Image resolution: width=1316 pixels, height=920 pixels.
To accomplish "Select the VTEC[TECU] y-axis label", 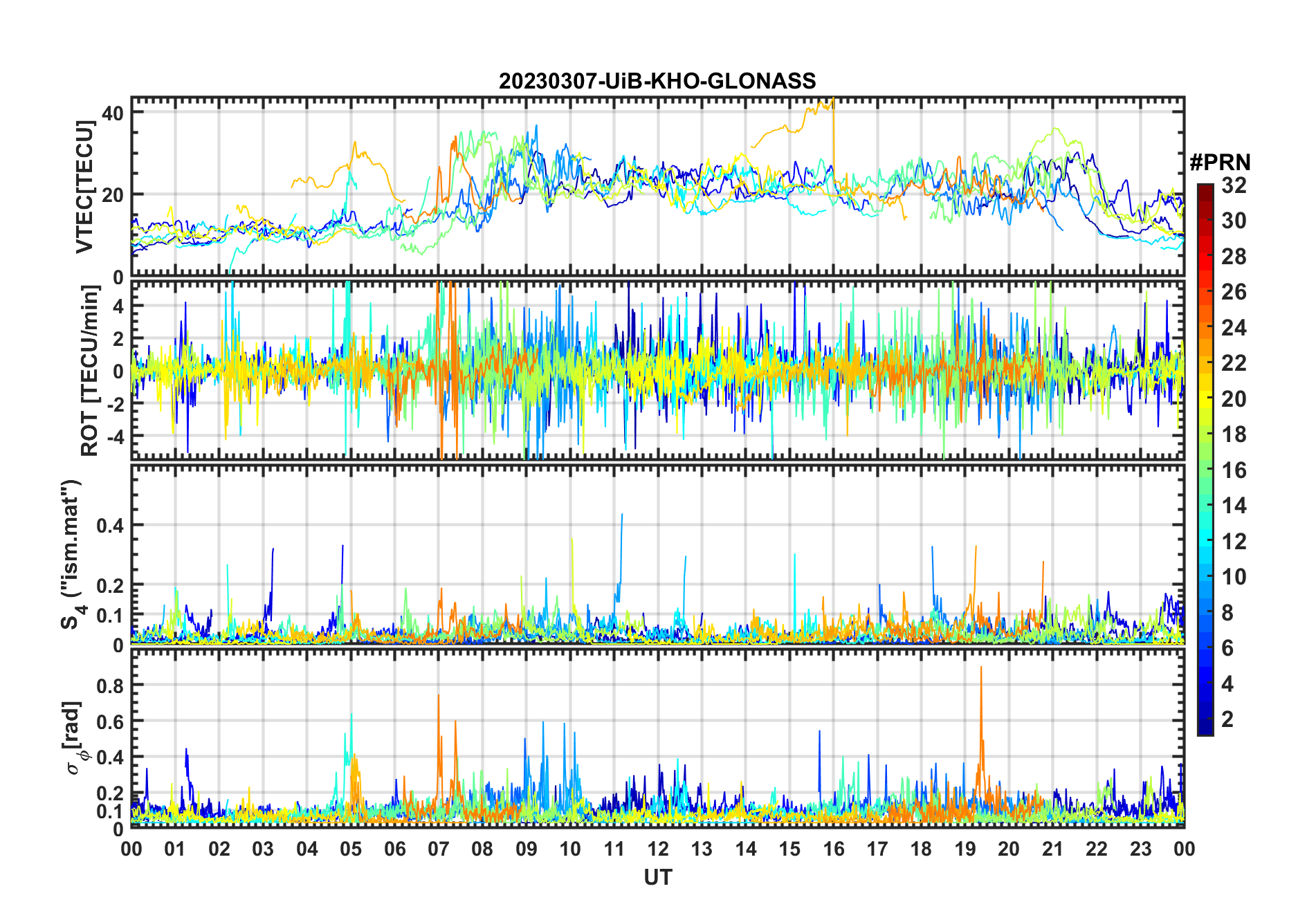I will pyautogui.click(x=84, y=187).
